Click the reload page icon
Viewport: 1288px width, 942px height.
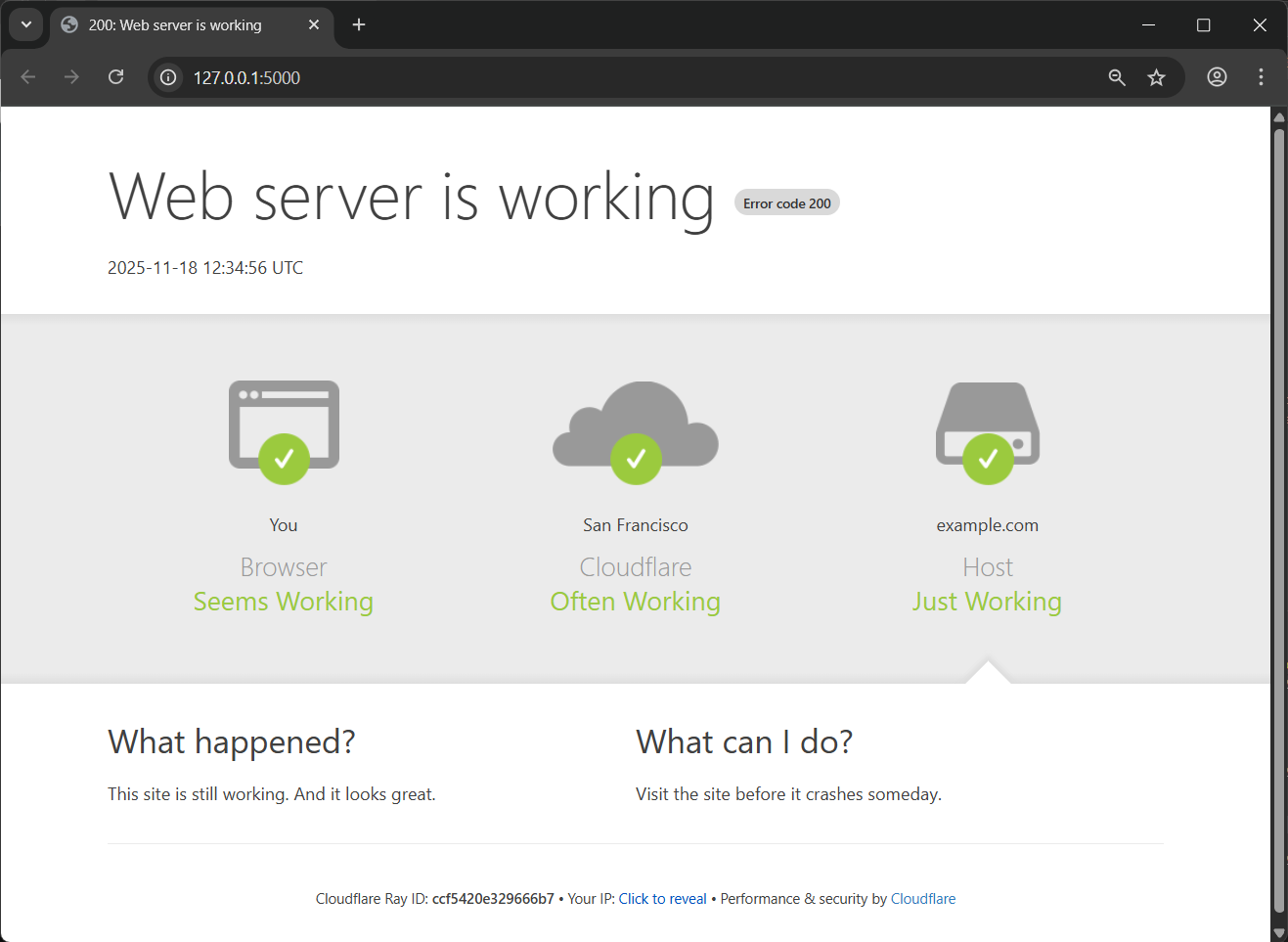115,76
